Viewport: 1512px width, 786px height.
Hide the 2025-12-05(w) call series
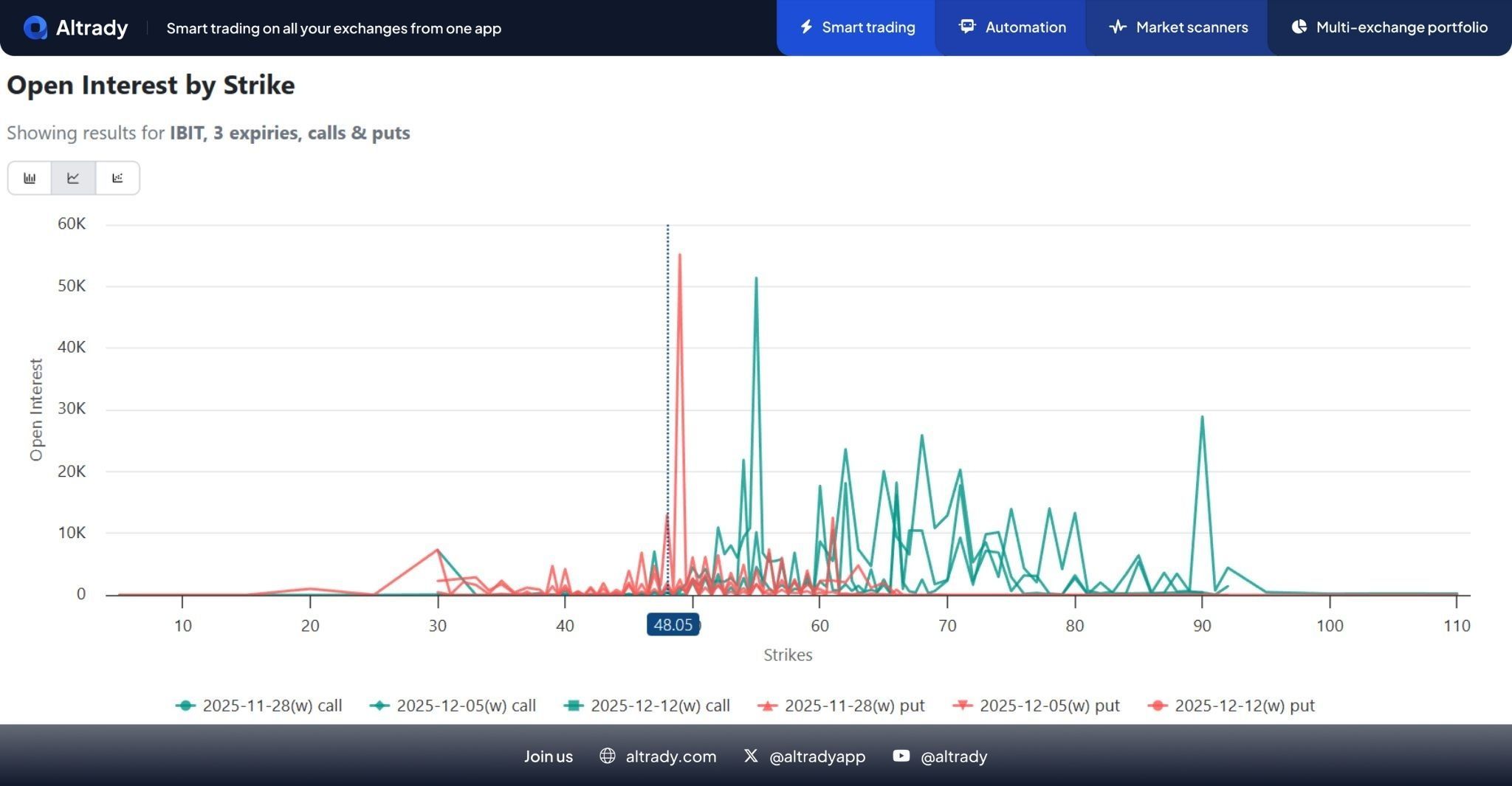pos(453,706)
